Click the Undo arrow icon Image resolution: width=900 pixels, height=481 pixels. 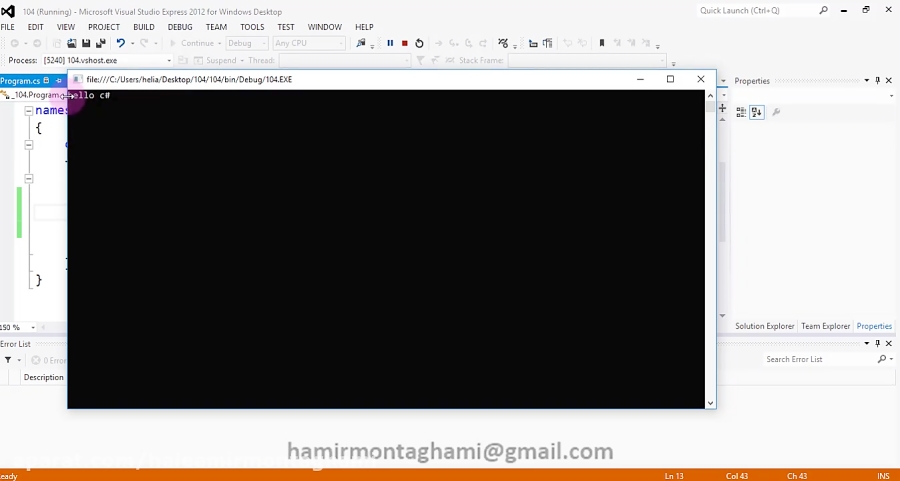[121, 43]
